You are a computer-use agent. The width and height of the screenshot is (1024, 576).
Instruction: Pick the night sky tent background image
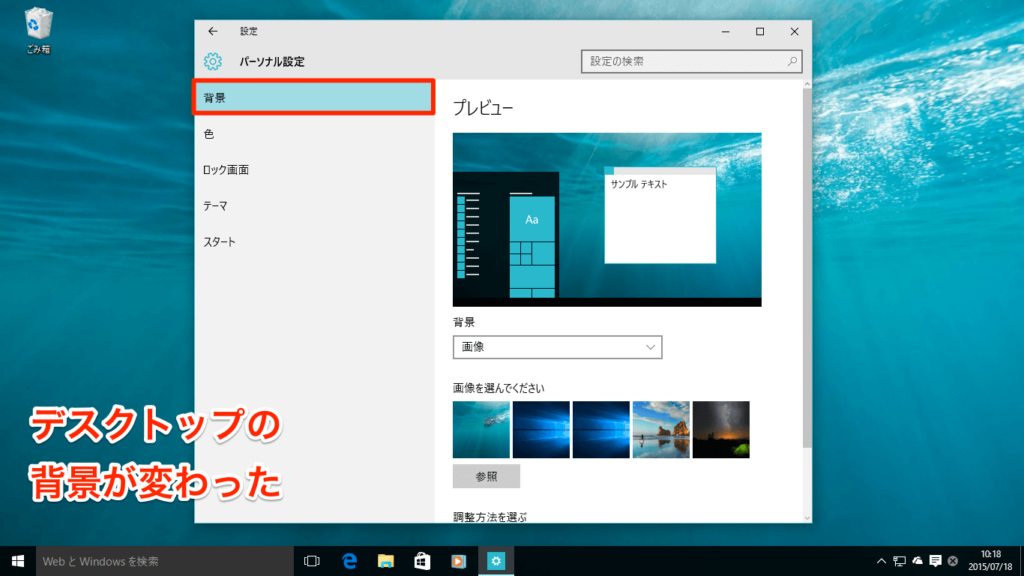[x=721, y=429]
